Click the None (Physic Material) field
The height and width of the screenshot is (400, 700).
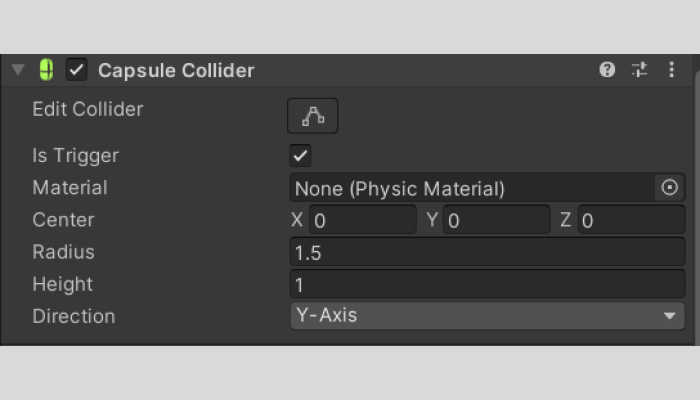(470, 188)
